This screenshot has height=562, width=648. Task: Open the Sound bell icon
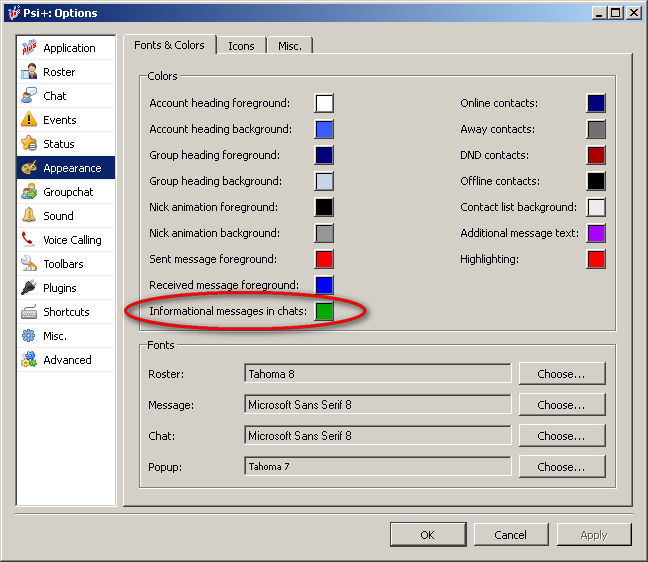pyautogui.click(x=28, y=216)
